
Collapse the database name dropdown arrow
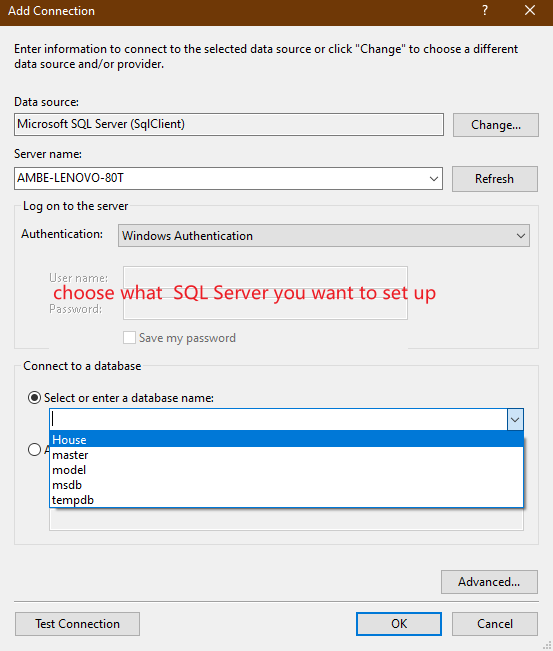(x=515, y=420)
